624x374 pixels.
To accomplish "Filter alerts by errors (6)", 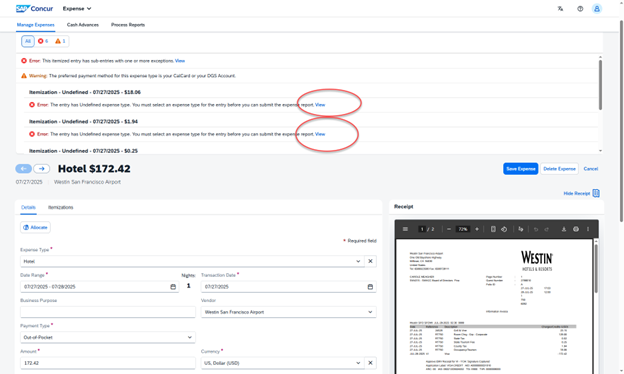I will [x=43, y=41].
